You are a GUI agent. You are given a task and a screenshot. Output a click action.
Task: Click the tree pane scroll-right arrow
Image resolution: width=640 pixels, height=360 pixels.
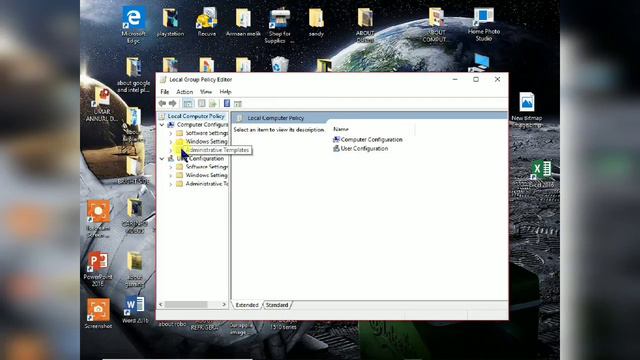coord(224,304)
